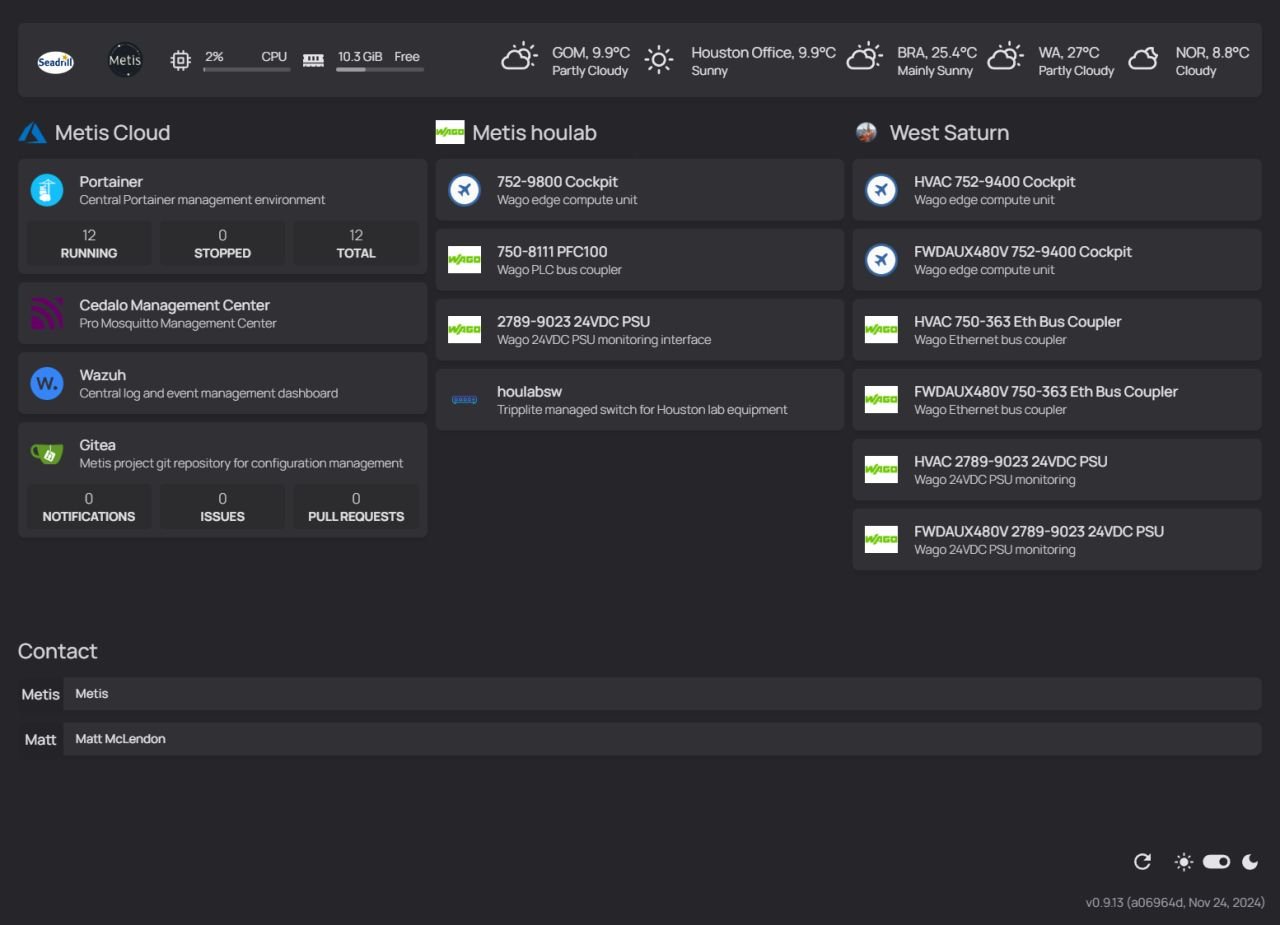Click the Metis houlab group heading

[x=534, y=132]
